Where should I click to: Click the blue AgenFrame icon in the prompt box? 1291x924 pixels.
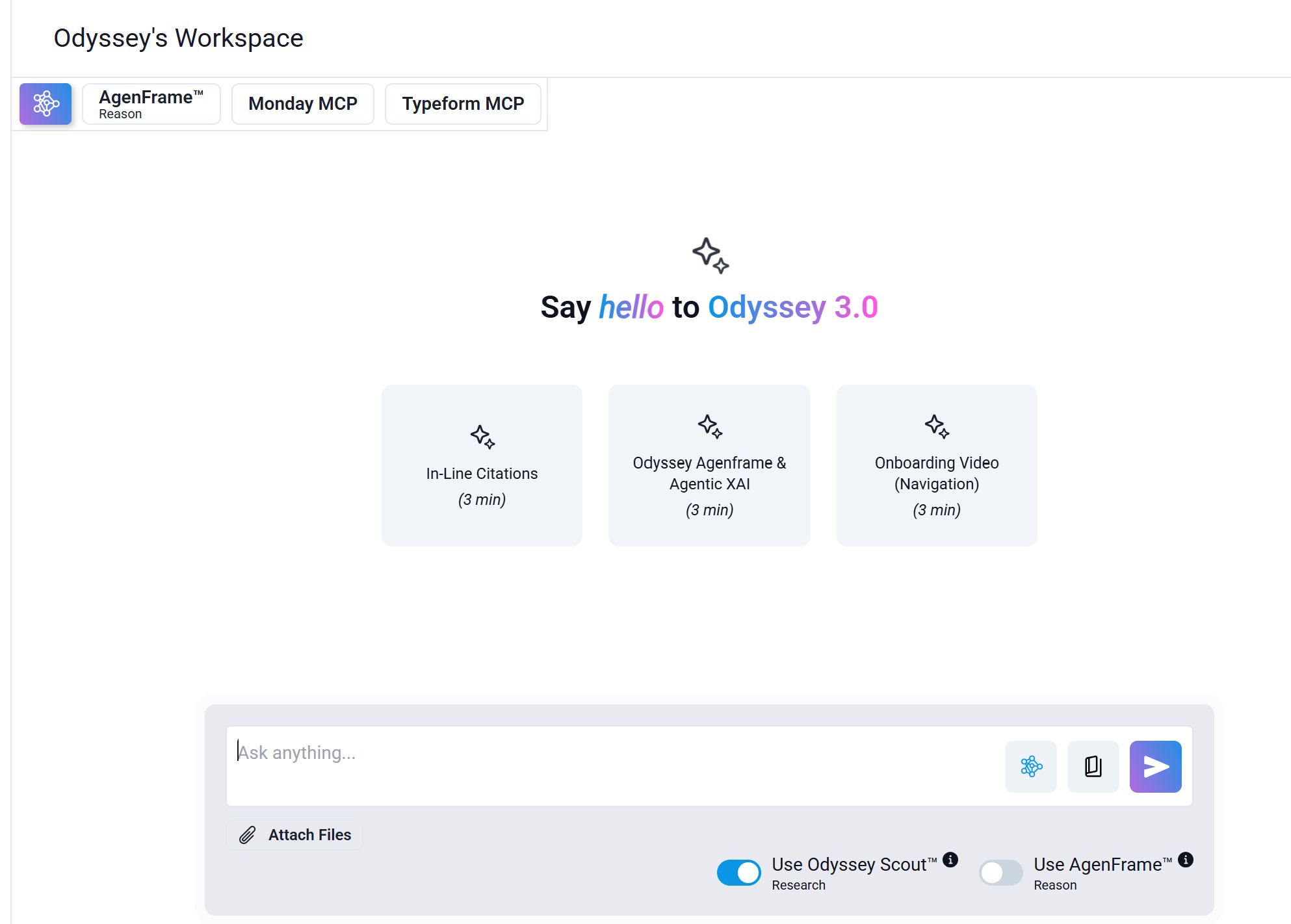(x=1031, y=767)
